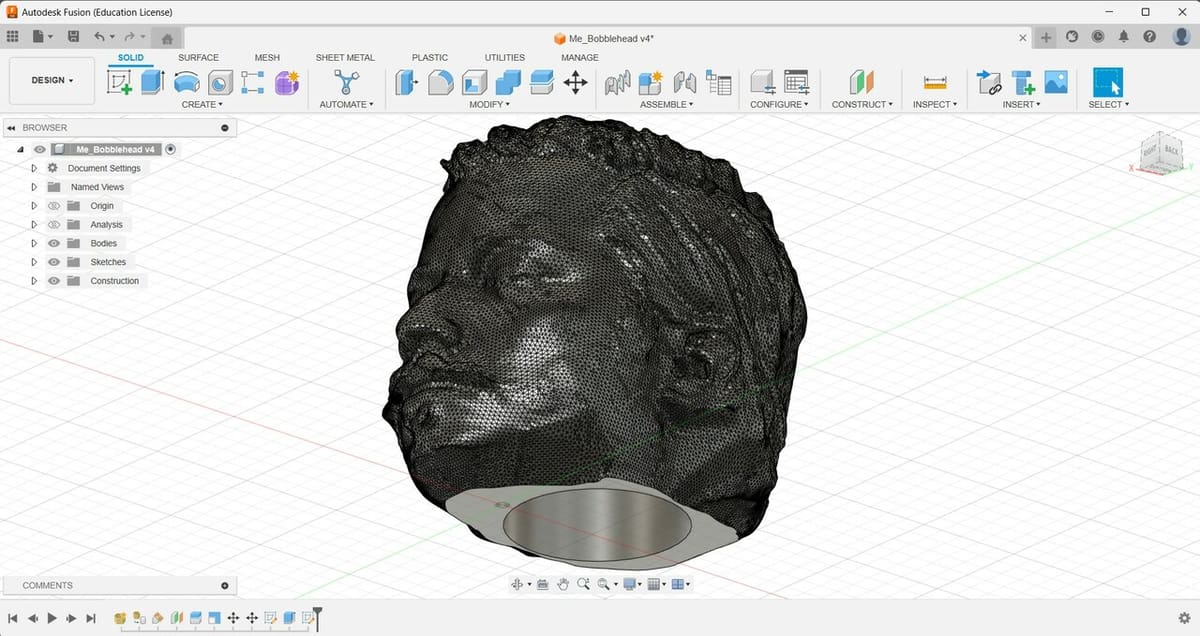Expand the Document Settings node

coord(34,168)
